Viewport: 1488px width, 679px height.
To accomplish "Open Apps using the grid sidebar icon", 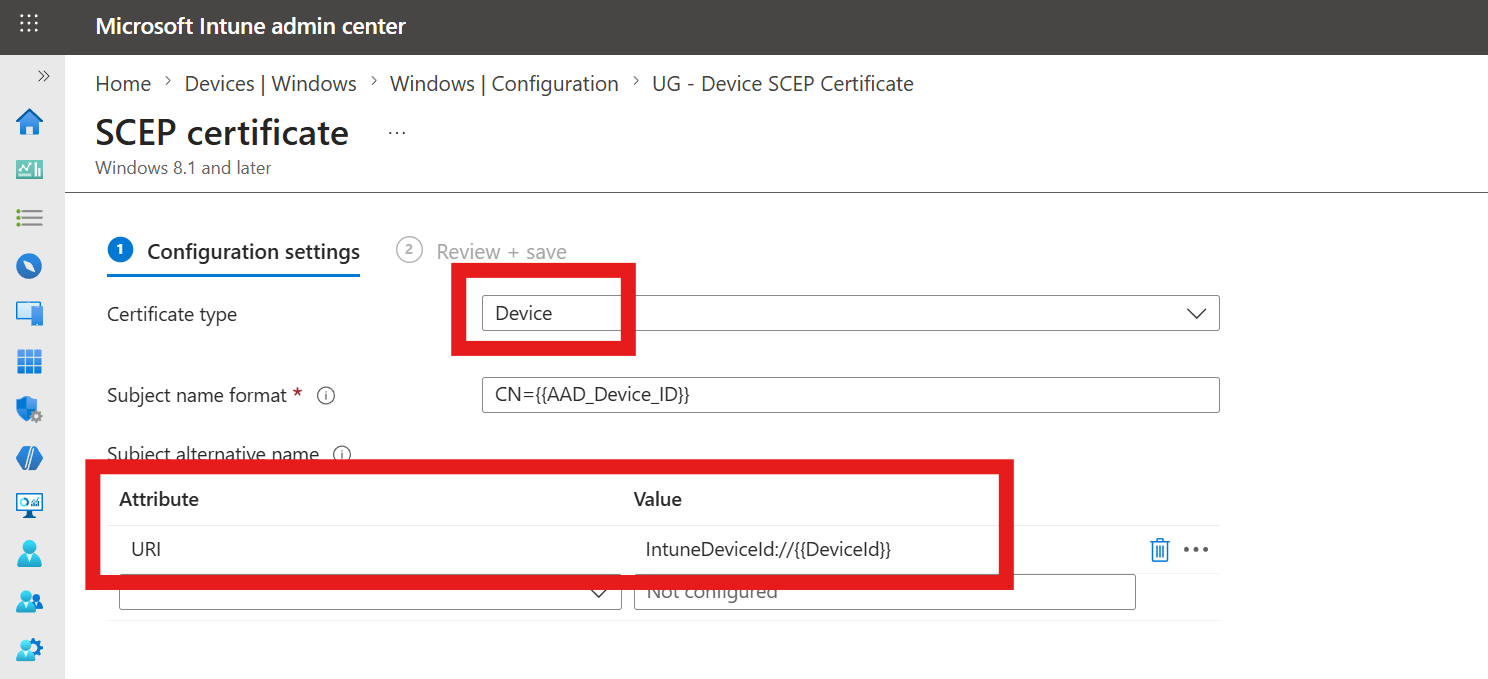I will pyautogui.click(x=30, y=361).
